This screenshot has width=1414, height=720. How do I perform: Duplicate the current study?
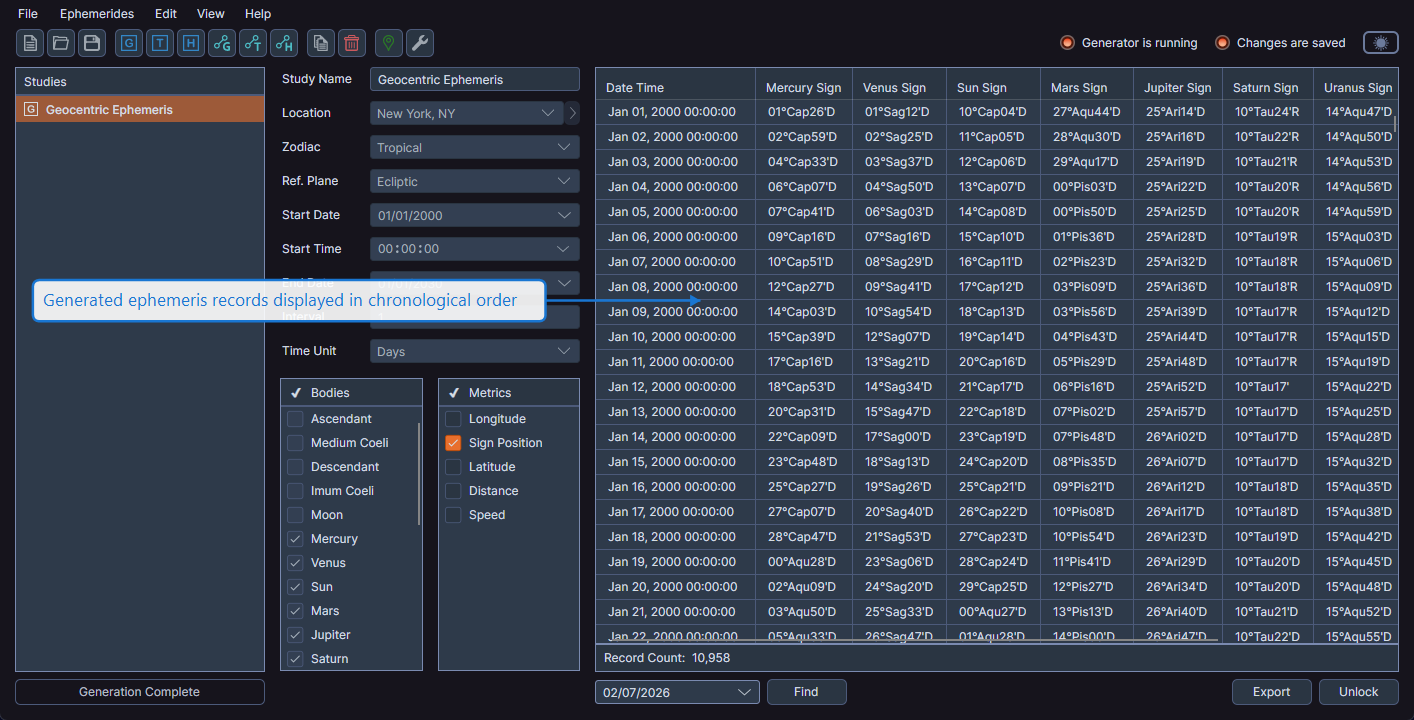click(320, 43)
